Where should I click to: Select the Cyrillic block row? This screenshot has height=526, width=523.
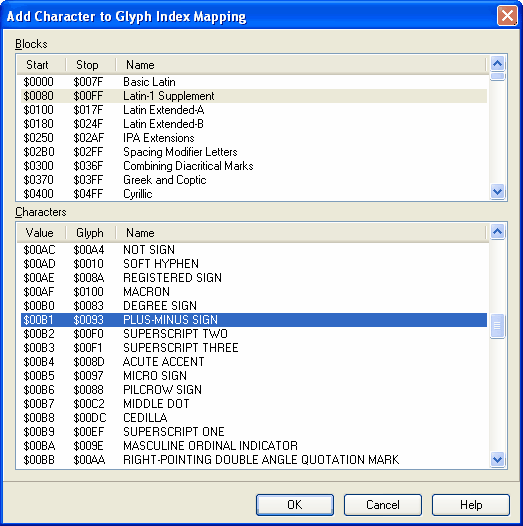[254, 194]
